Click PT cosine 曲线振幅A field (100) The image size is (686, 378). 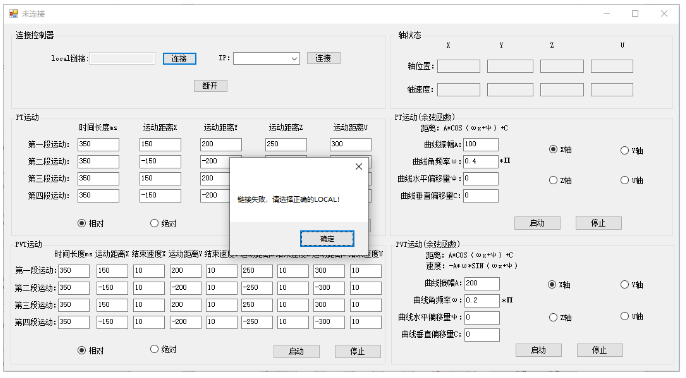(481, 144)
